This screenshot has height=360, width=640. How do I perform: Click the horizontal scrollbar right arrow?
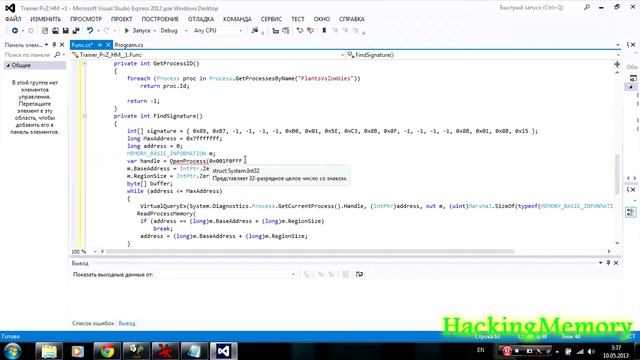click(609, 251)
